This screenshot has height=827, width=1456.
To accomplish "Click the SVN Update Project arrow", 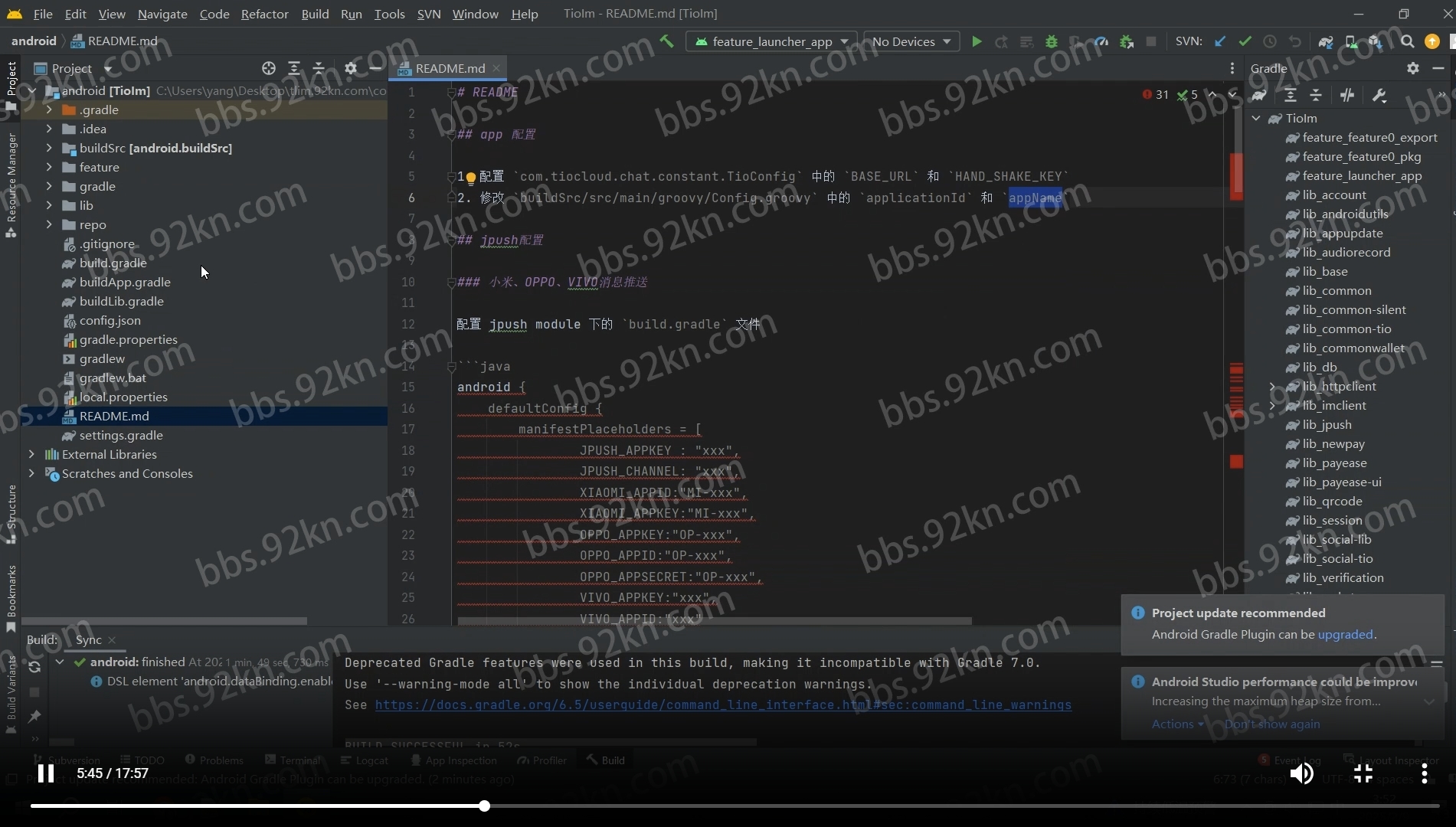I will pos(1220,41).
